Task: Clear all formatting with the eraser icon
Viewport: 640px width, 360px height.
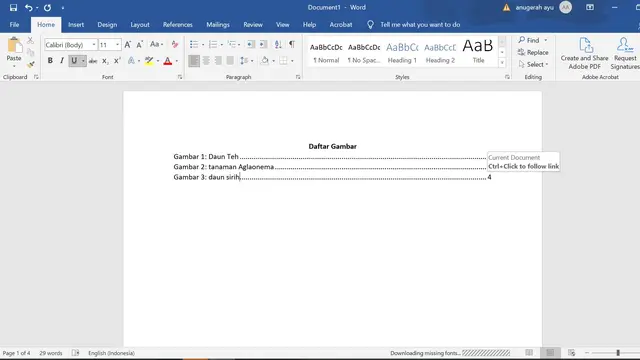Action: pyautogui.click(x=175, y=44)
